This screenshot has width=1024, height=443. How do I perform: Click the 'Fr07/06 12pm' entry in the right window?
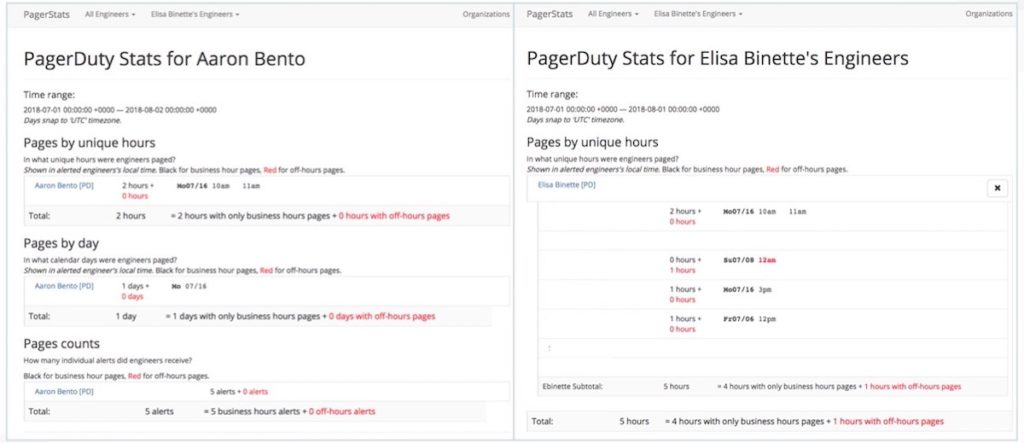[x=750, y=319]
